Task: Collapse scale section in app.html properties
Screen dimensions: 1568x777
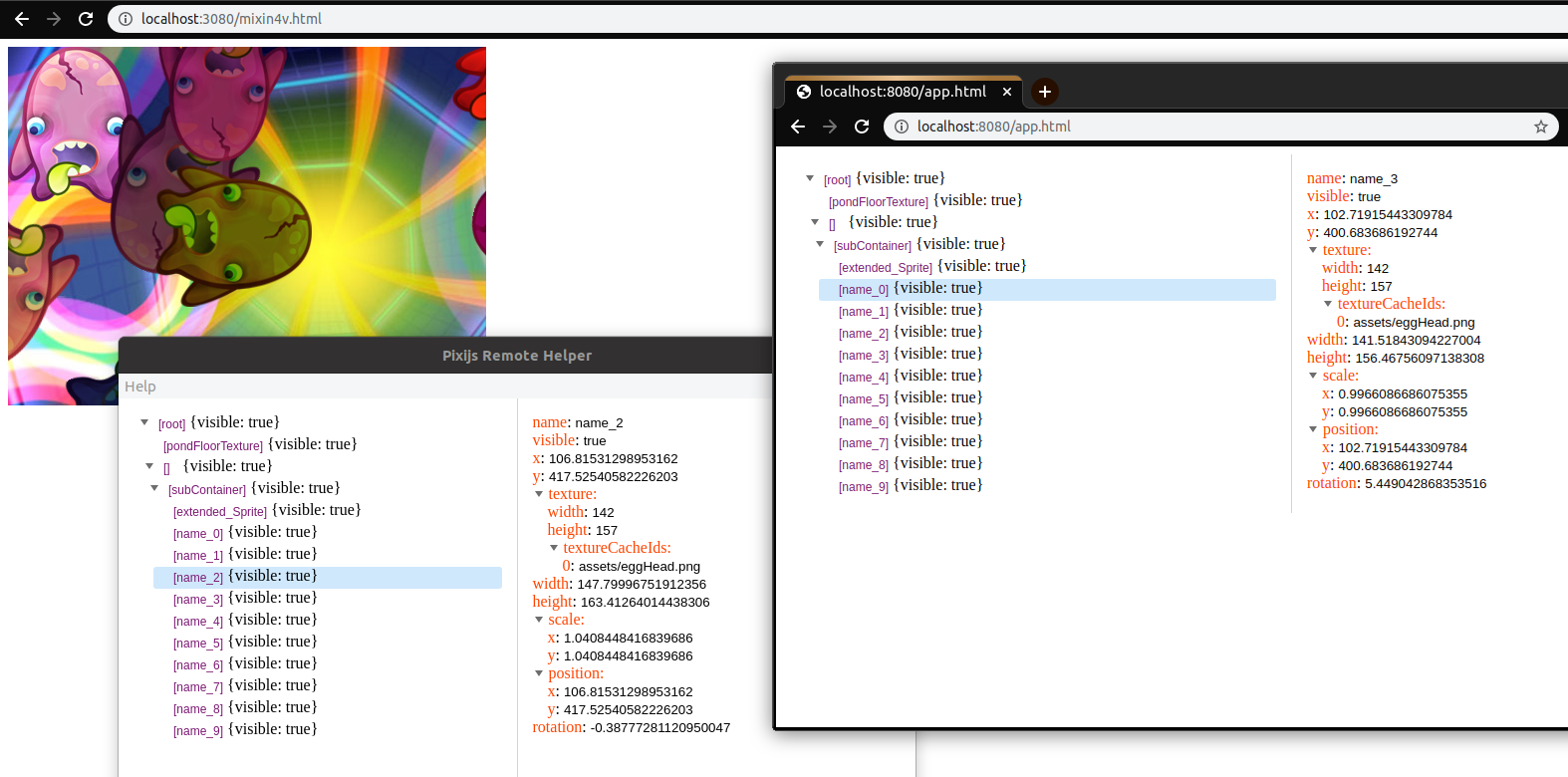Action: 1313,376
